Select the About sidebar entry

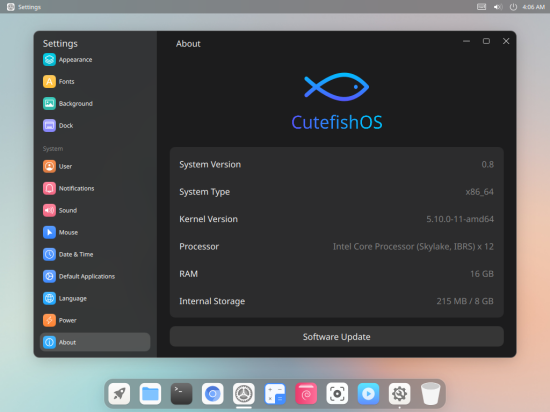click(x=95, y=342)
